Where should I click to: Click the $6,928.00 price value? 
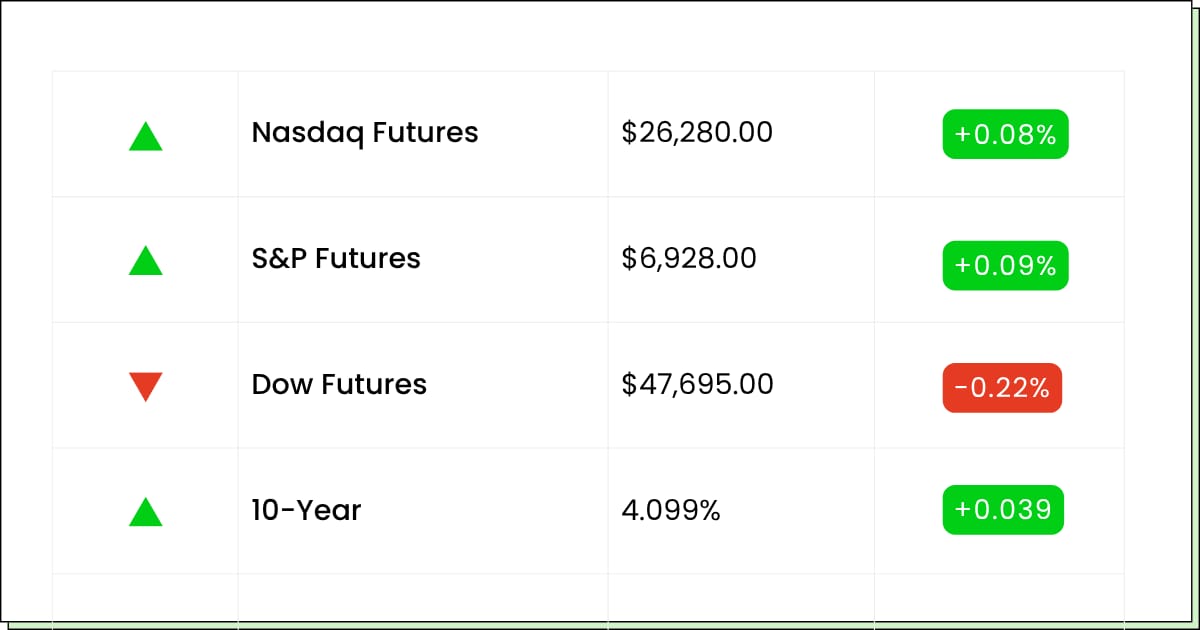pos(689,259)
